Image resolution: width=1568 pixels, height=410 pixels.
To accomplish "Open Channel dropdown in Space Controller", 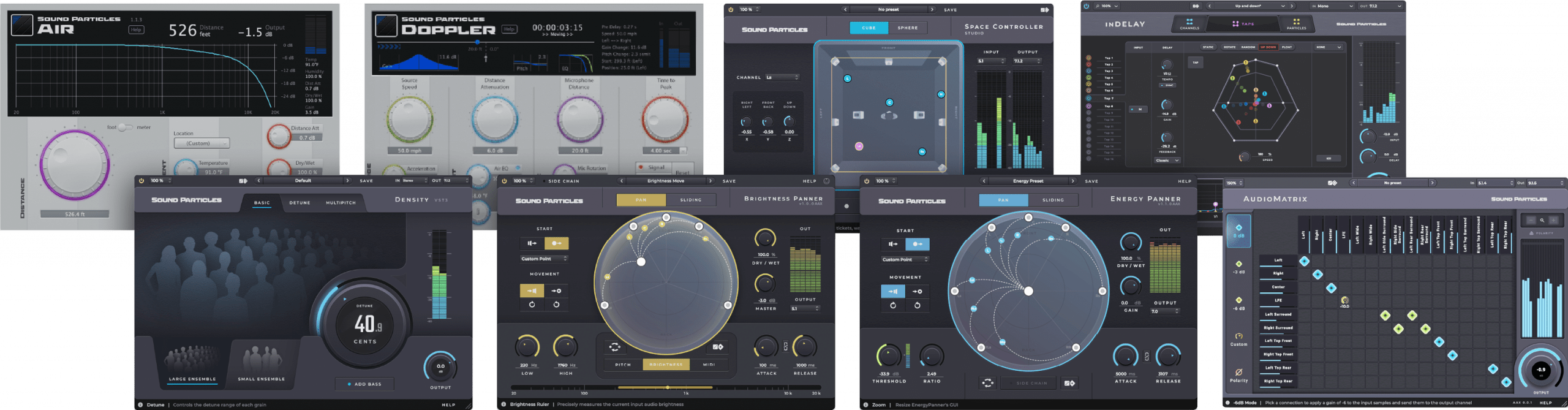I will pos(782,77).
